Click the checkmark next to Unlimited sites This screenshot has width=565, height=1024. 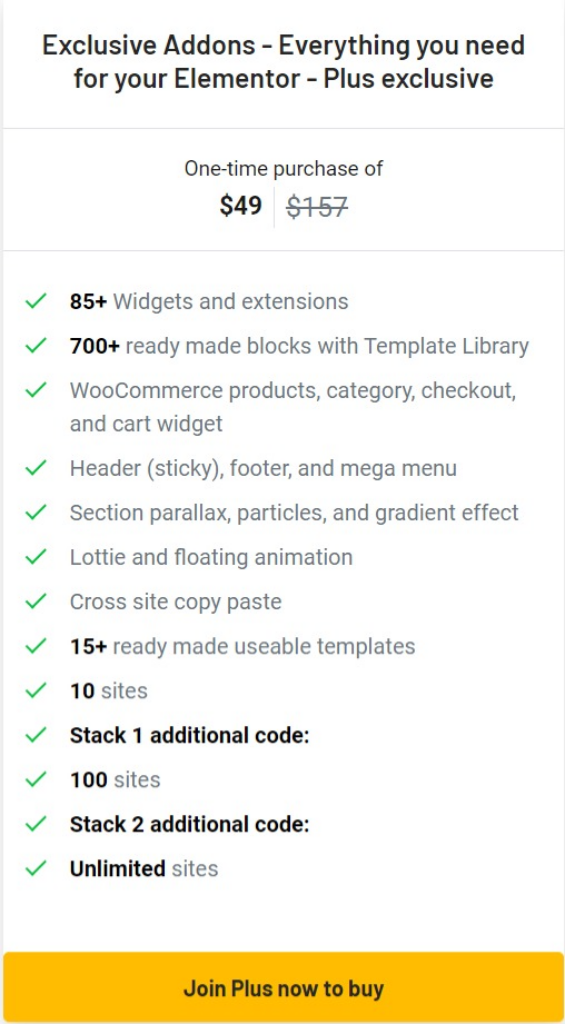[x=35, y=868]
